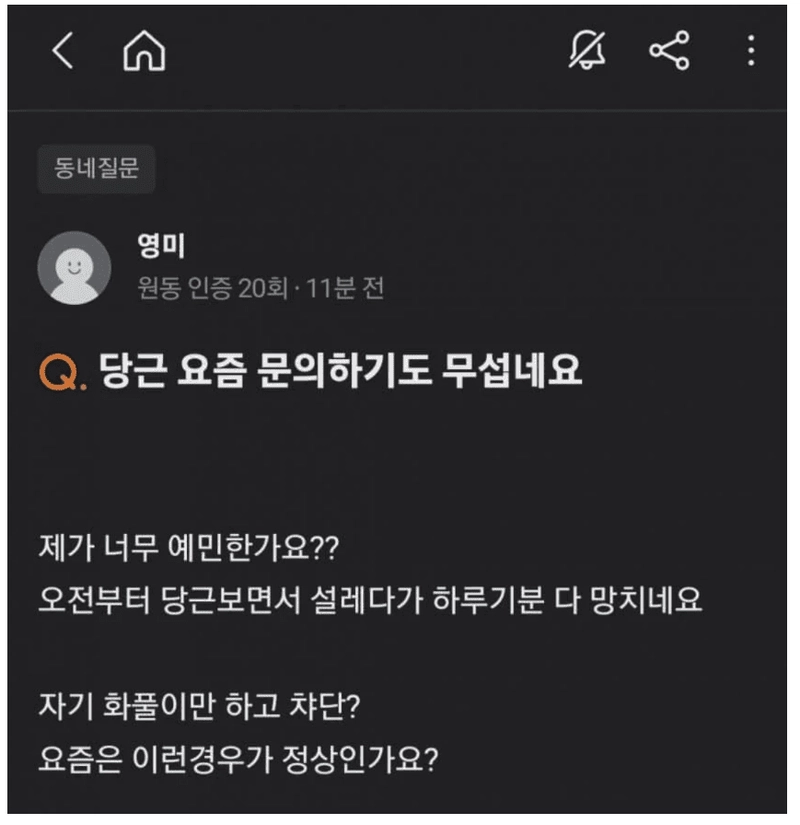Tap the blank area beneath the post title

point(397,460)
